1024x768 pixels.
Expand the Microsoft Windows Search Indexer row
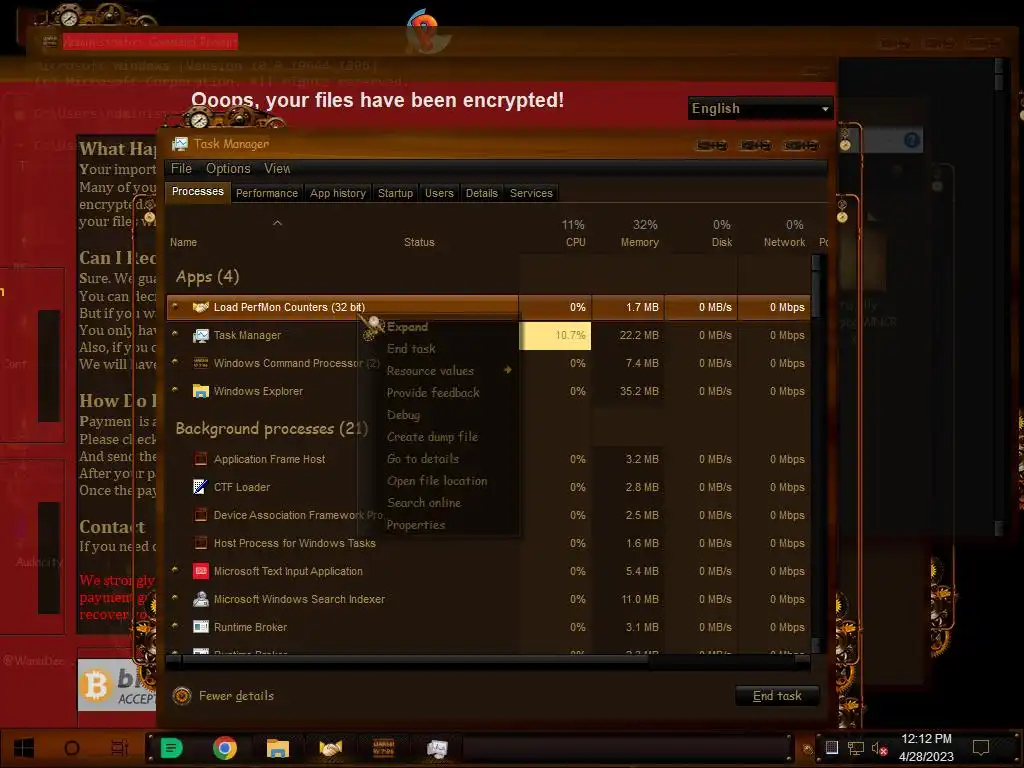(175, 598)
